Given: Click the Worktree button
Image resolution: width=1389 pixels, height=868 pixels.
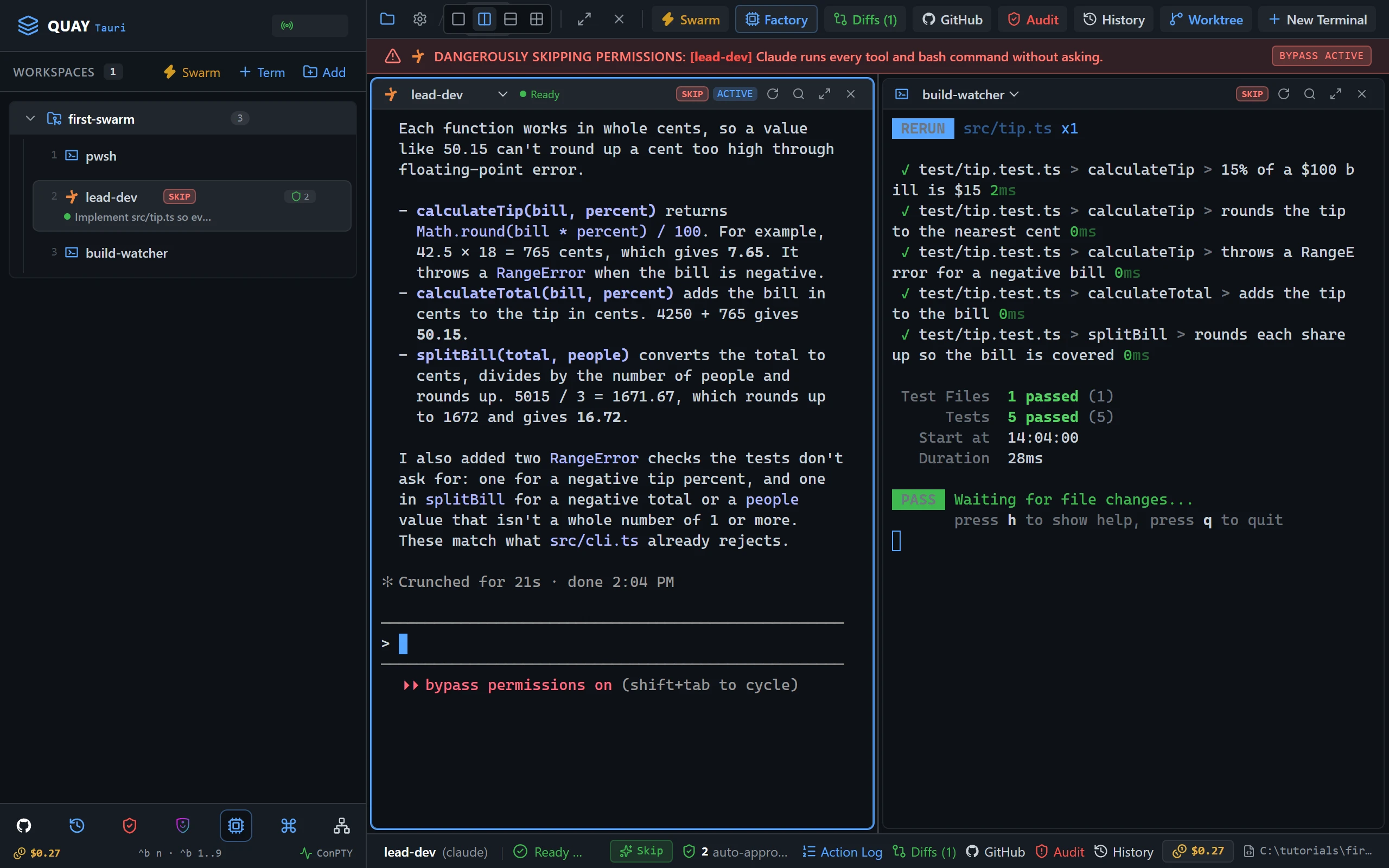Looking at the screenshot, I should 1206,20.
